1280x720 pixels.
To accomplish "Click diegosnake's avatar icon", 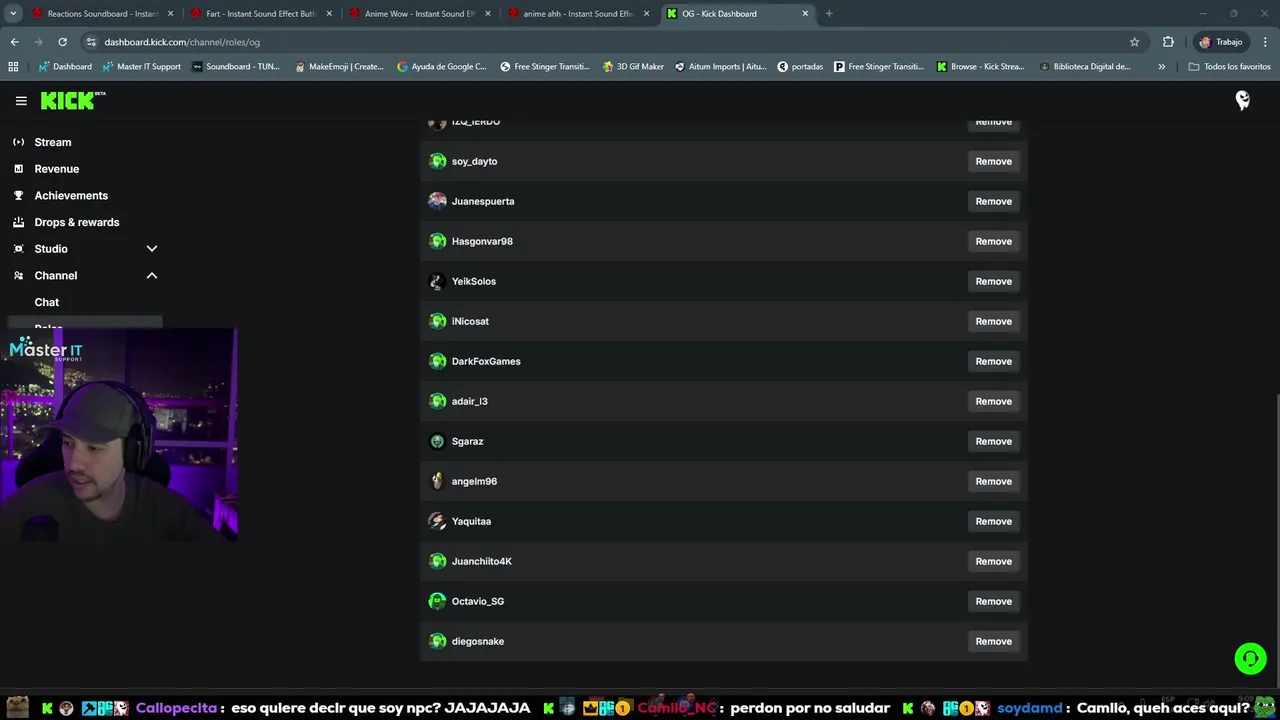I will [x=437, y=641].
